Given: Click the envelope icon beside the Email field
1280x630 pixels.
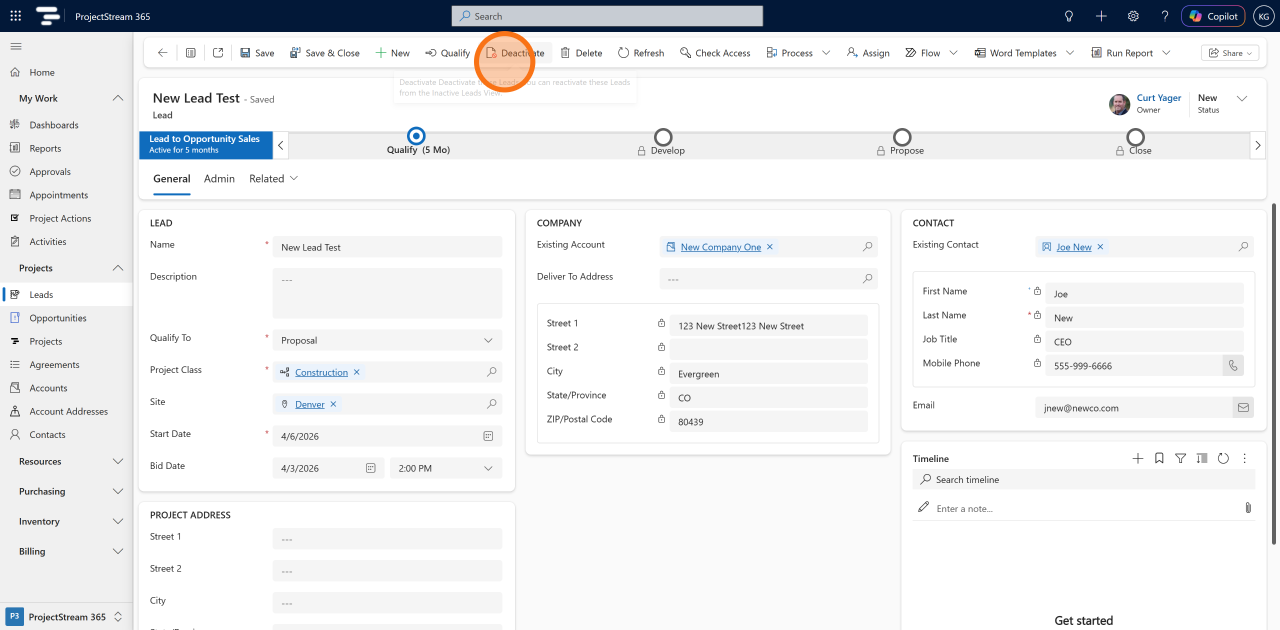Looking at the screenshot, I should click(x=1243, y=408).
